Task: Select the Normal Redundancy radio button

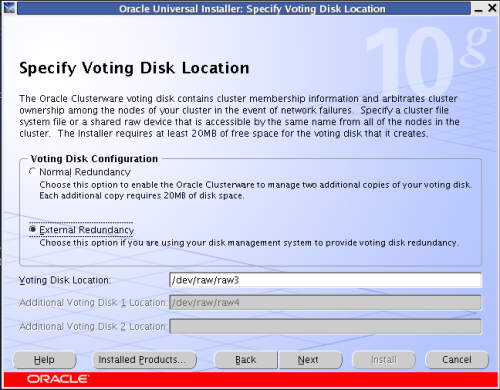Action: tap(33, 172)
